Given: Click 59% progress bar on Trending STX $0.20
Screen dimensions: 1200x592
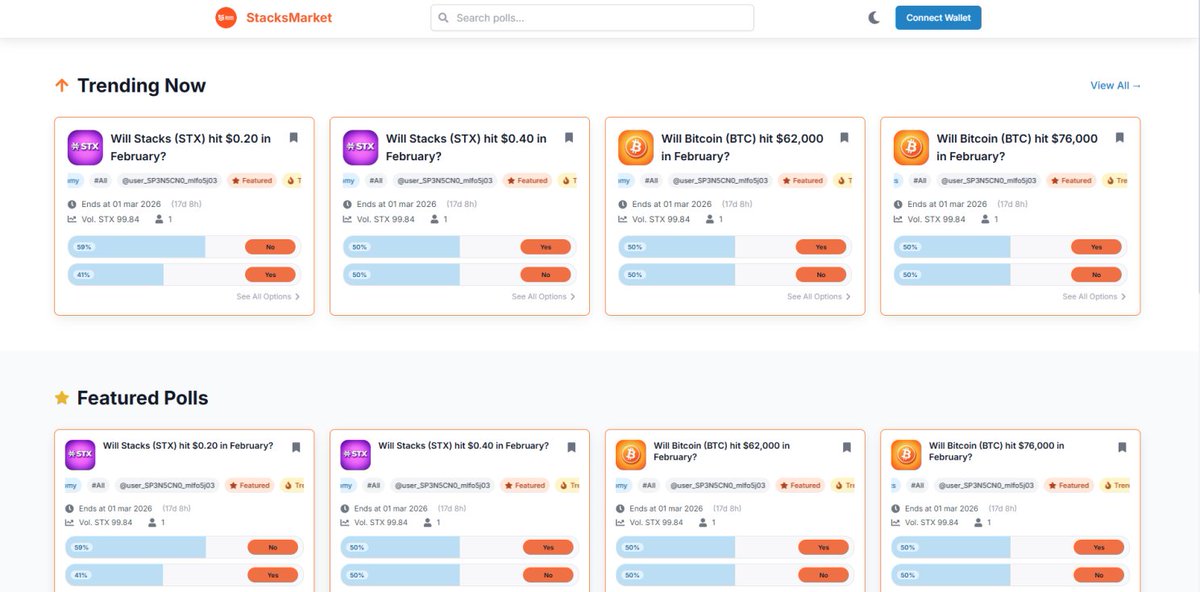Looking at the screenshot, I should (x=137, y=247).
